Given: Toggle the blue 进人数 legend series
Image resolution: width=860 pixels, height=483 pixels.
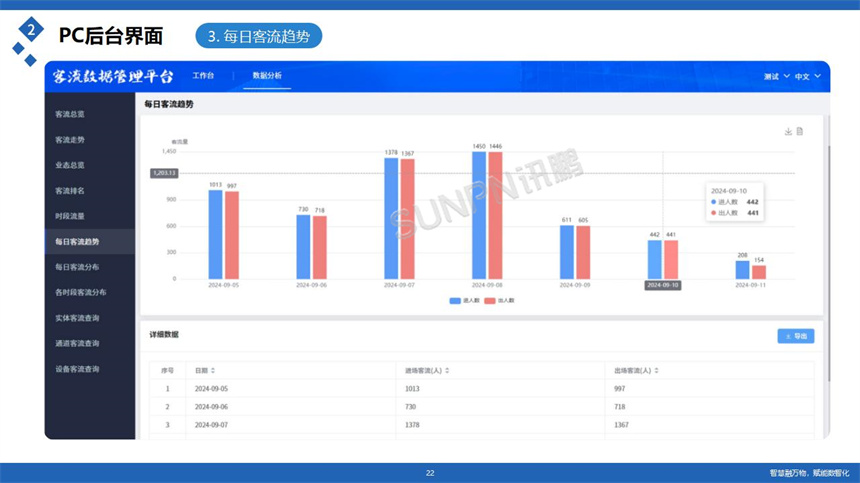Looking at the screenshot, I should tap(464, 300).
